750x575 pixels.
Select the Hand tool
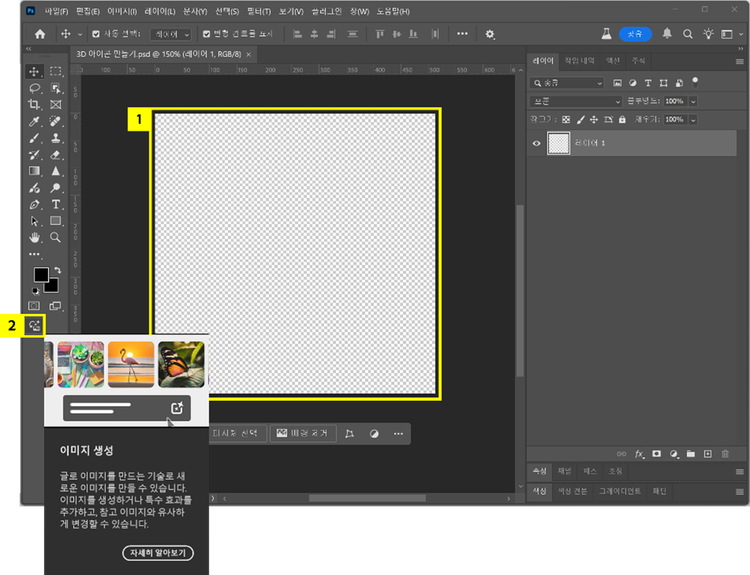click(34, 237)
